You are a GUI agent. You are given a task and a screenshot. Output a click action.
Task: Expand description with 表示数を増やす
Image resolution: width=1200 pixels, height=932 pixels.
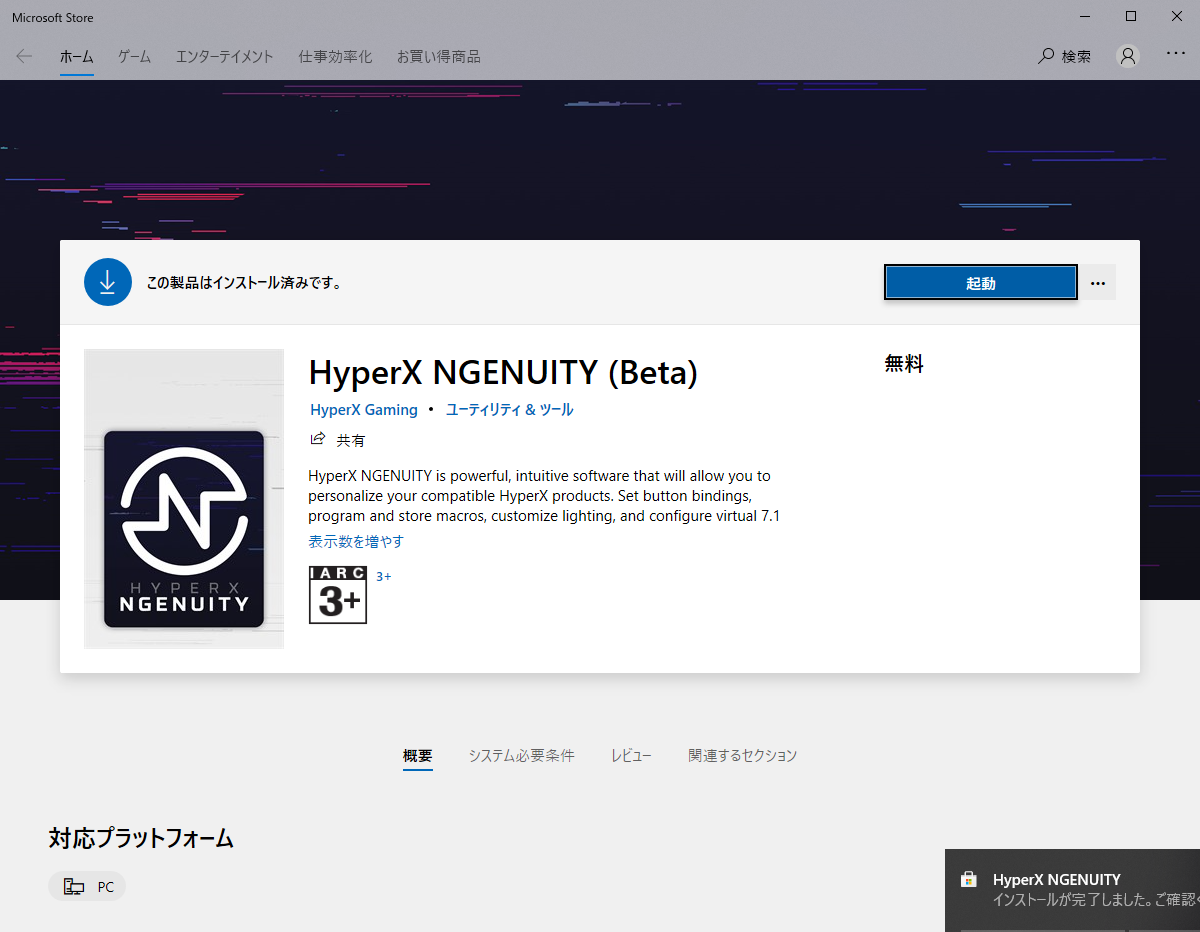(x=356, y=541)
